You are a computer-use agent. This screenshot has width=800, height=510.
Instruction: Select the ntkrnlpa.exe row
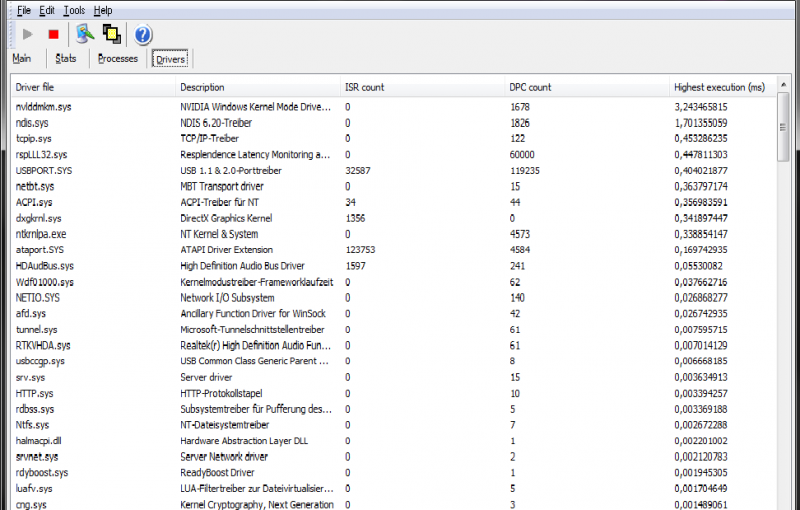(x=394, y=234)
